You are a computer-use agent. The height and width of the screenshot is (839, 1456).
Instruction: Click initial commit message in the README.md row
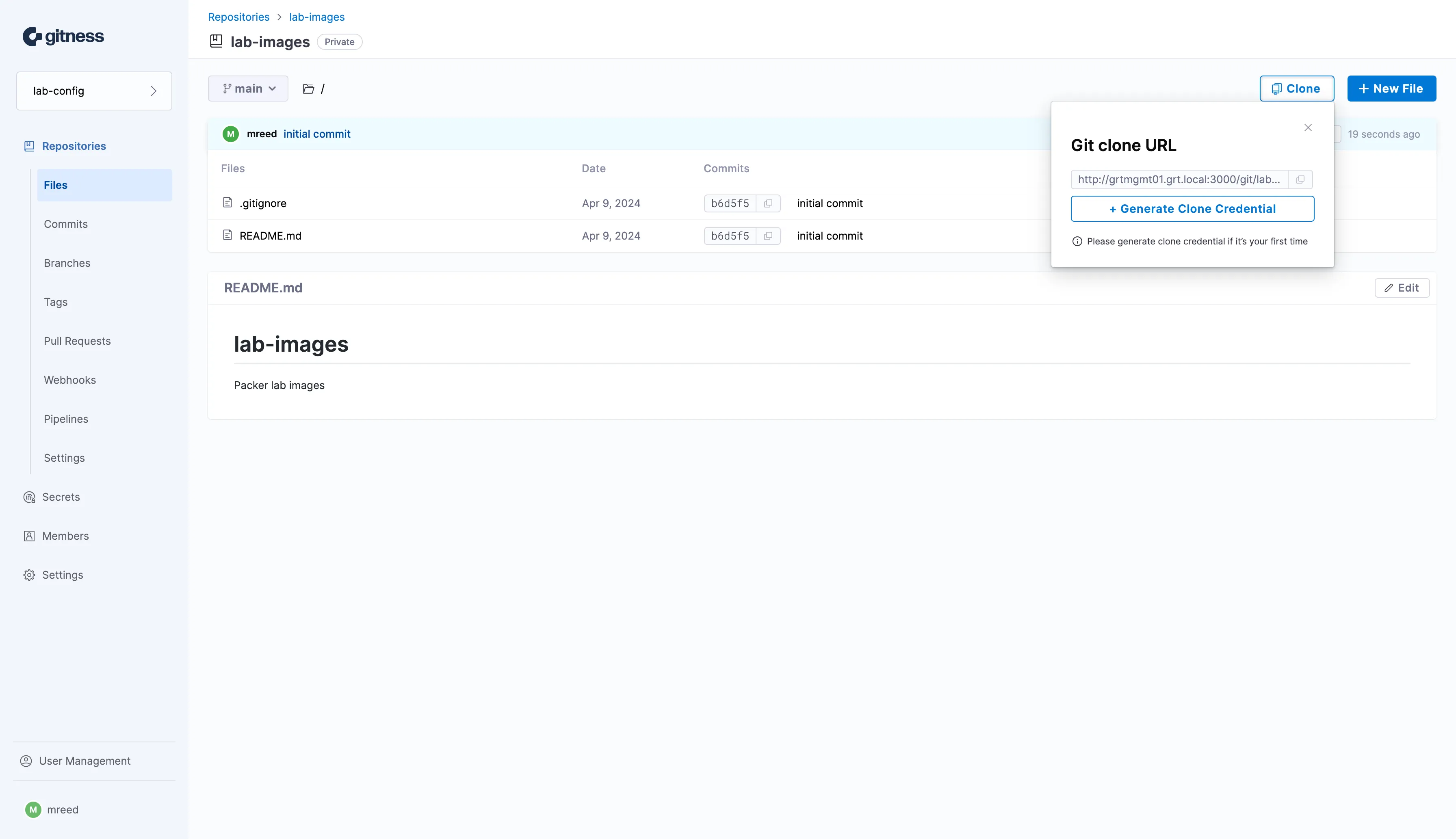(x=830, y=236)
